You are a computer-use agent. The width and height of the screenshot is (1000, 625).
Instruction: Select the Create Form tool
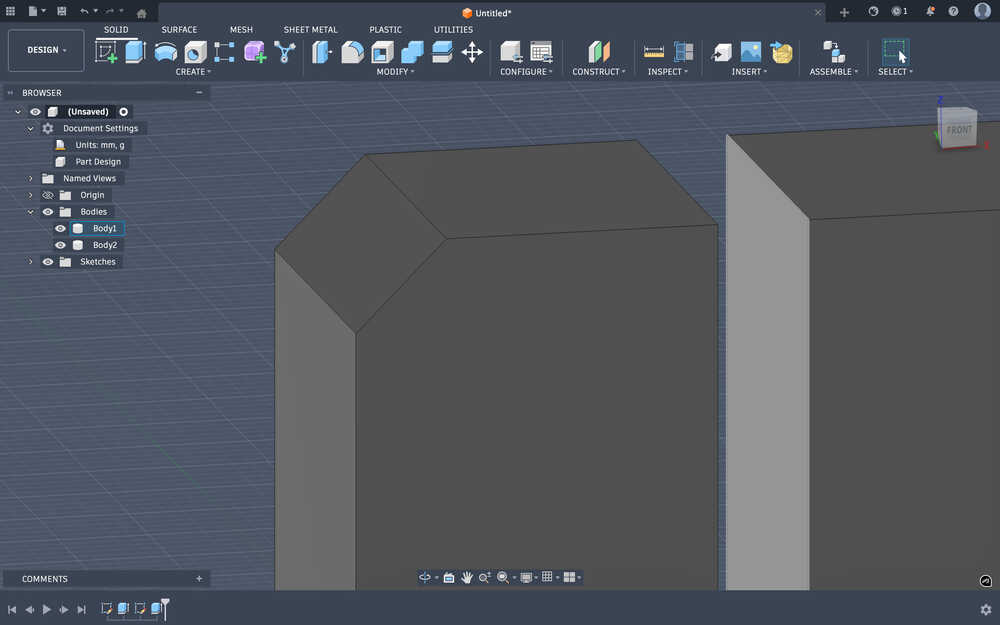point(254,52)
